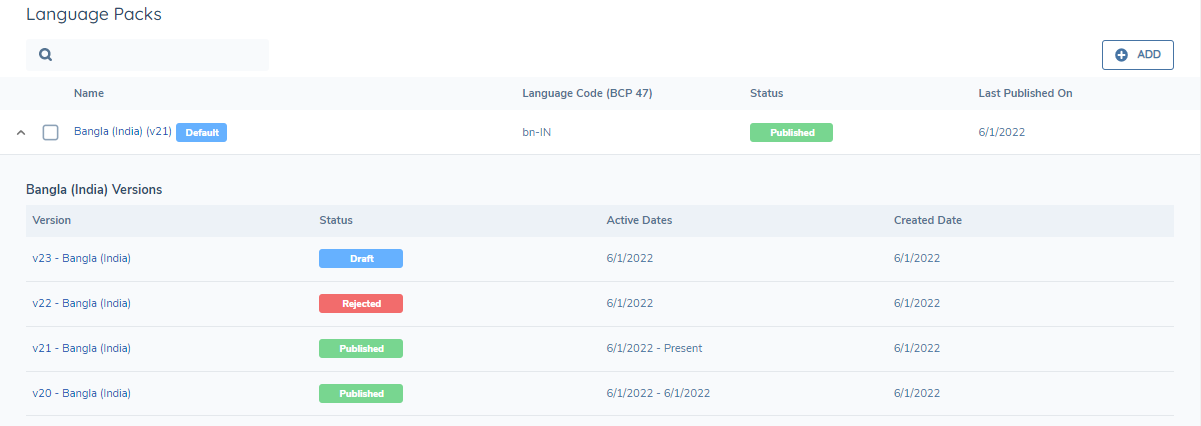The image size is (1201, 426).
Task: Collapse the Bangla (India) row chevron
Action: coord(21,133)
